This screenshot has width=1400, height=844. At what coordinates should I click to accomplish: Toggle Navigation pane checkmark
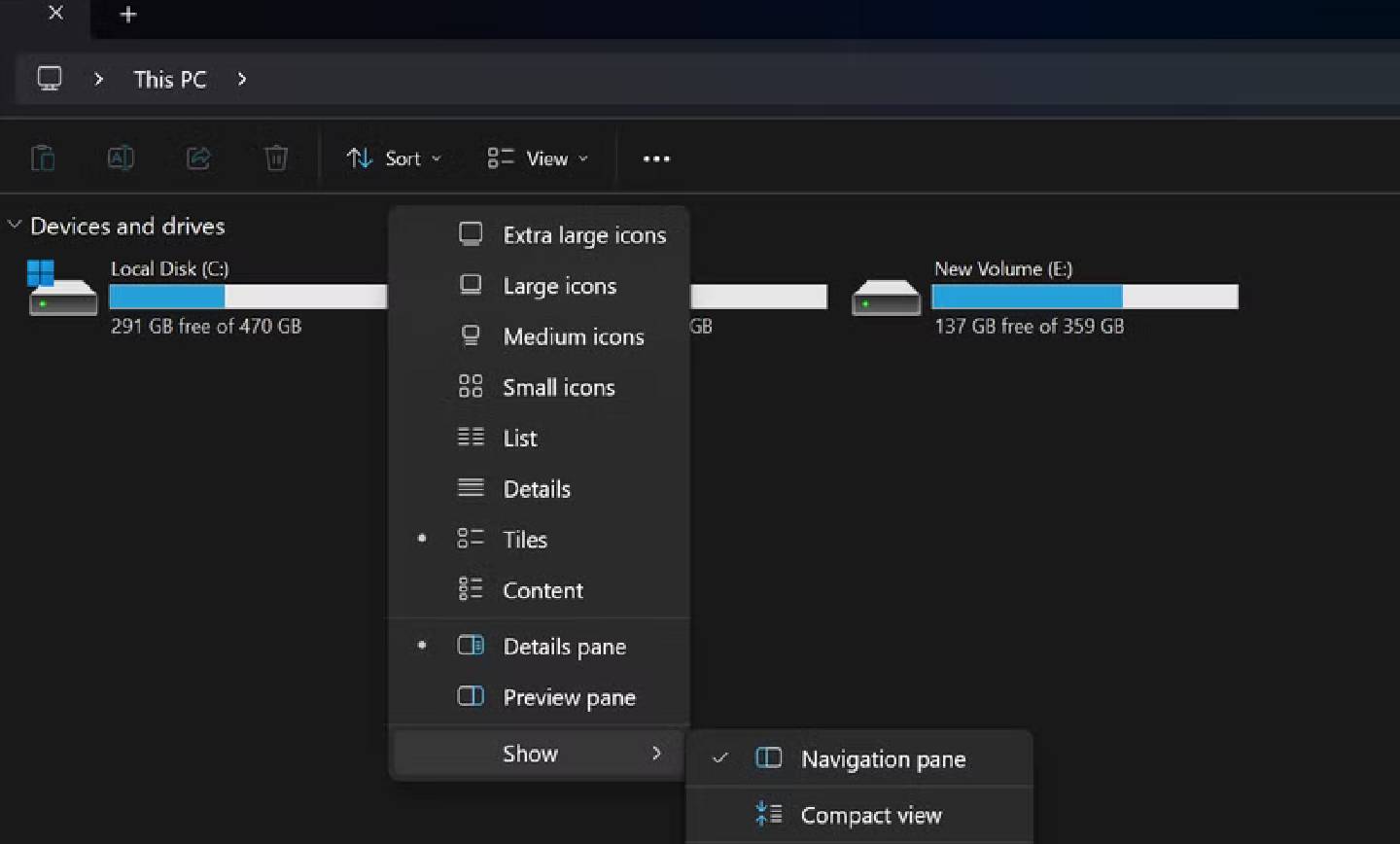(859, 758)
